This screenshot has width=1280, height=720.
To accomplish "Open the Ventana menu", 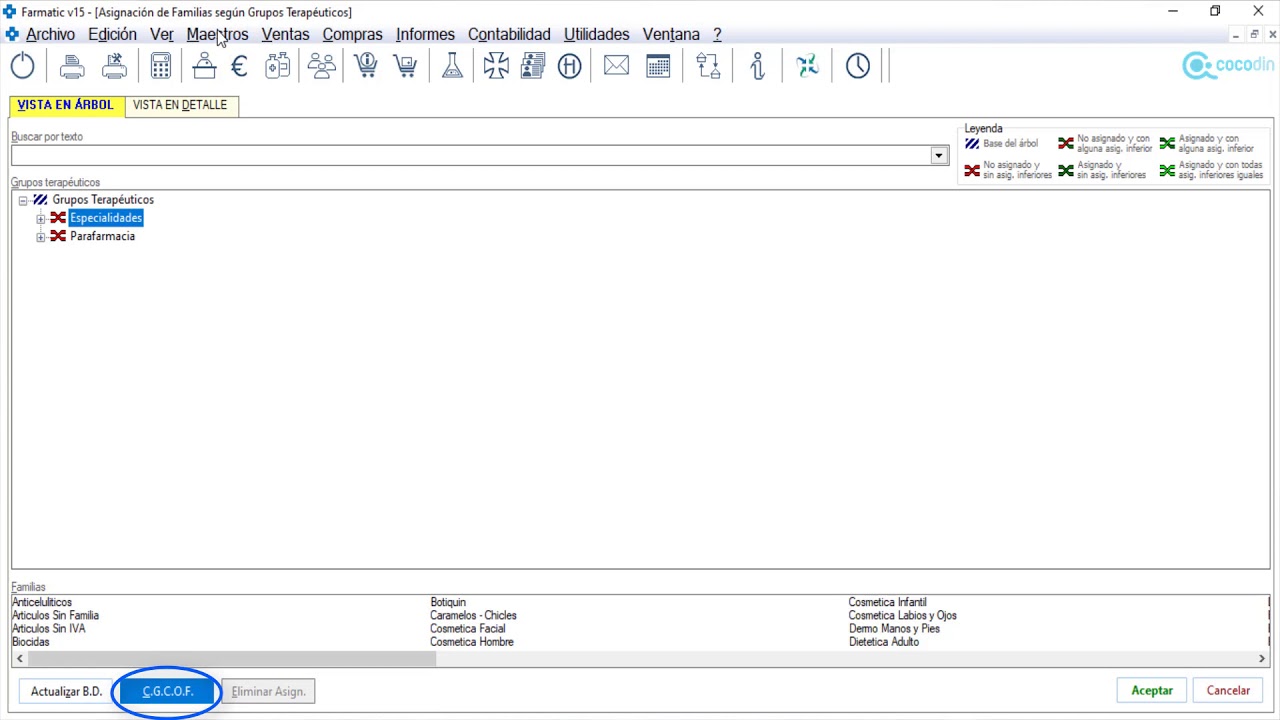I will coord(671,34).
